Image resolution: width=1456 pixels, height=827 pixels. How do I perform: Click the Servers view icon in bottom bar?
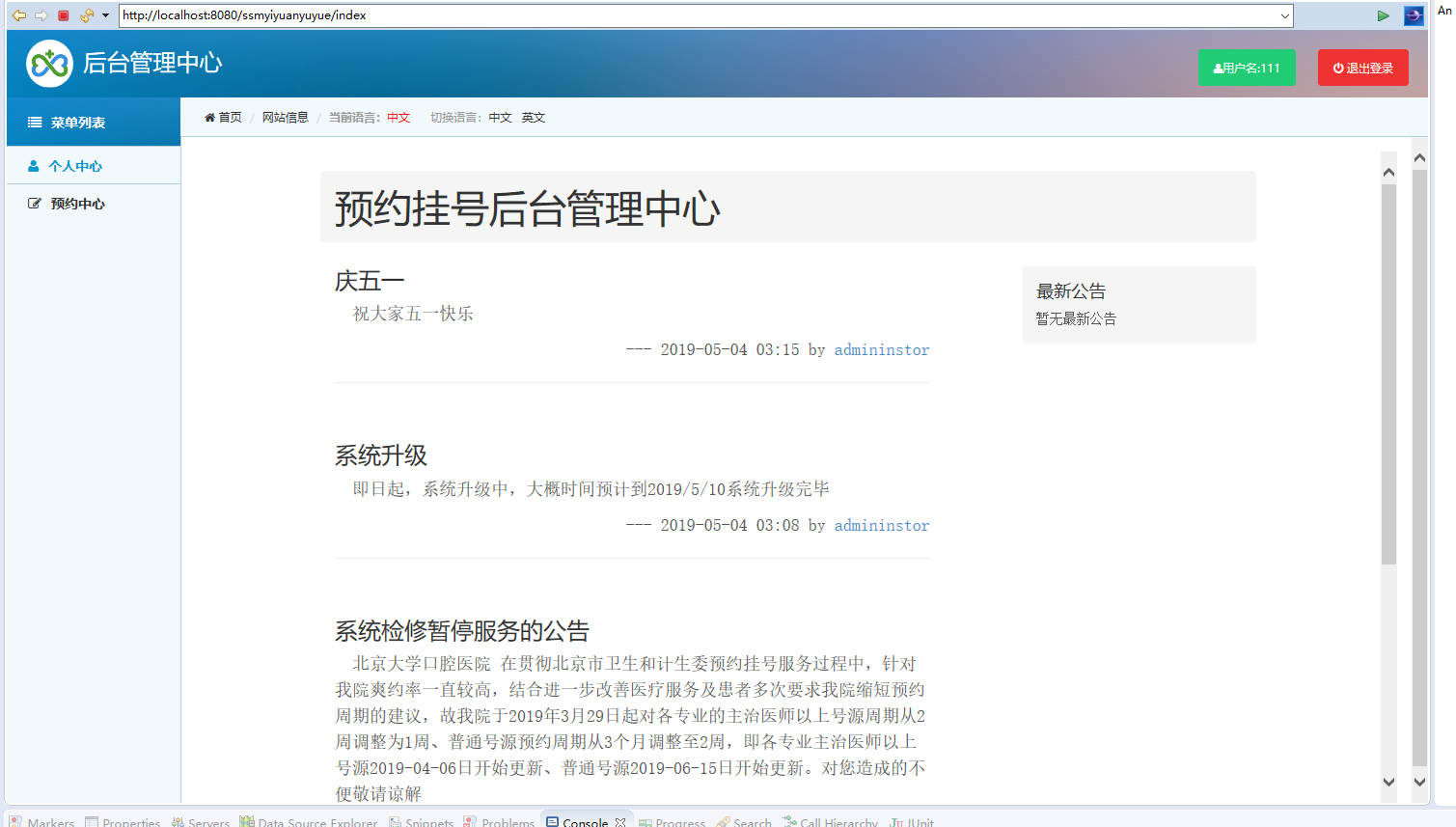tap(178, 821)
